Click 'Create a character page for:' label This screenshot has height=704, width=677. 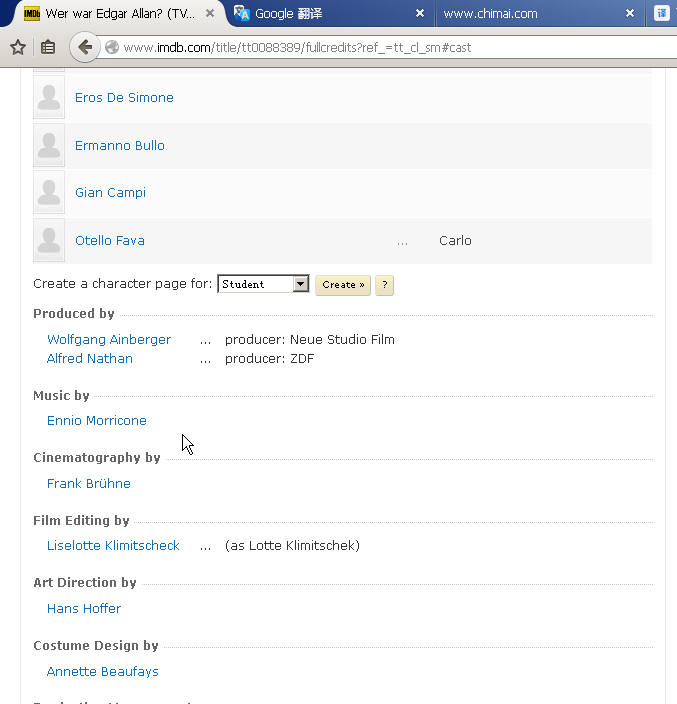tap(123, 284)
